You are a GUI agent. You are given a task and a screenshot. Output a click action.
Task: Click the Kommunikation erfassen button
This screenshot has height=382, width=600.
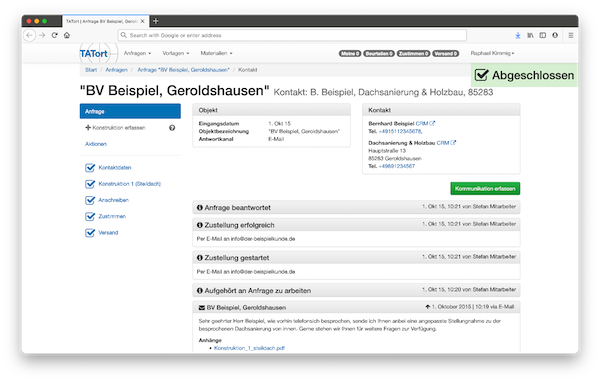(485, 188)
